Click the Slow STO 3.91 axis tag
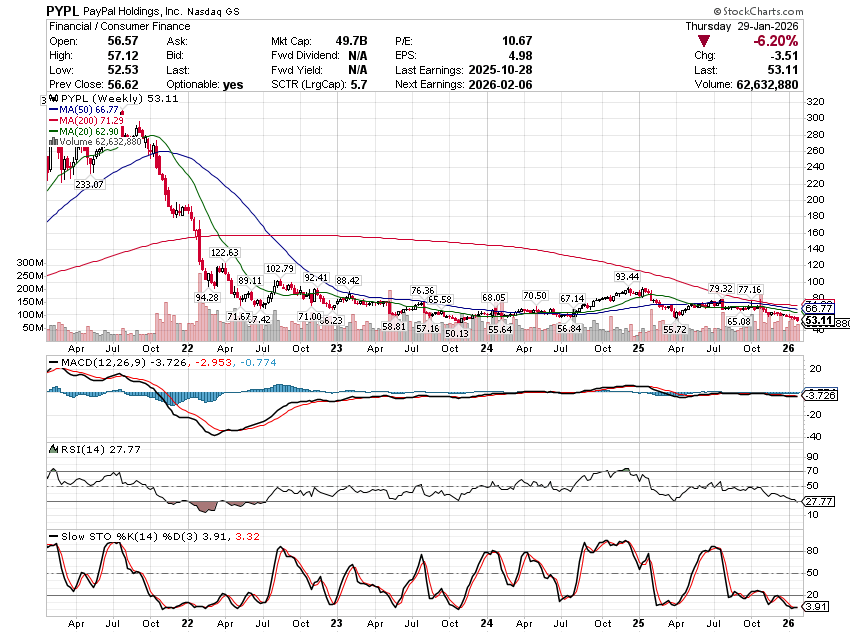 818,606
